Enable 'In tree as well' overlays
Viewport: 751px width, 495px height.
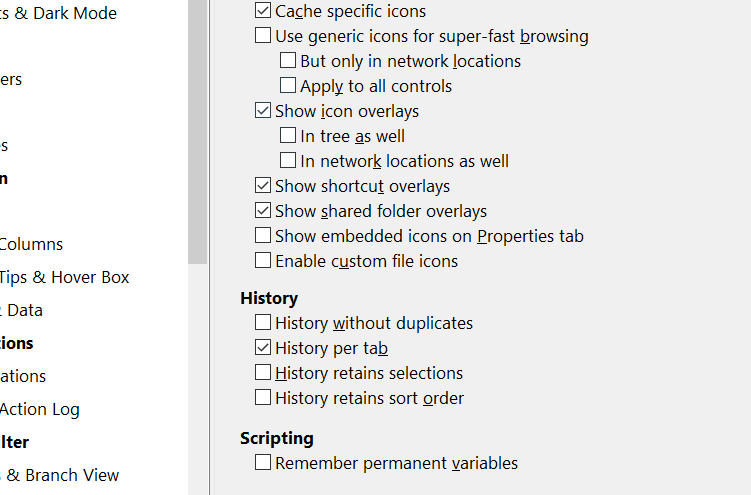[288, 137]
